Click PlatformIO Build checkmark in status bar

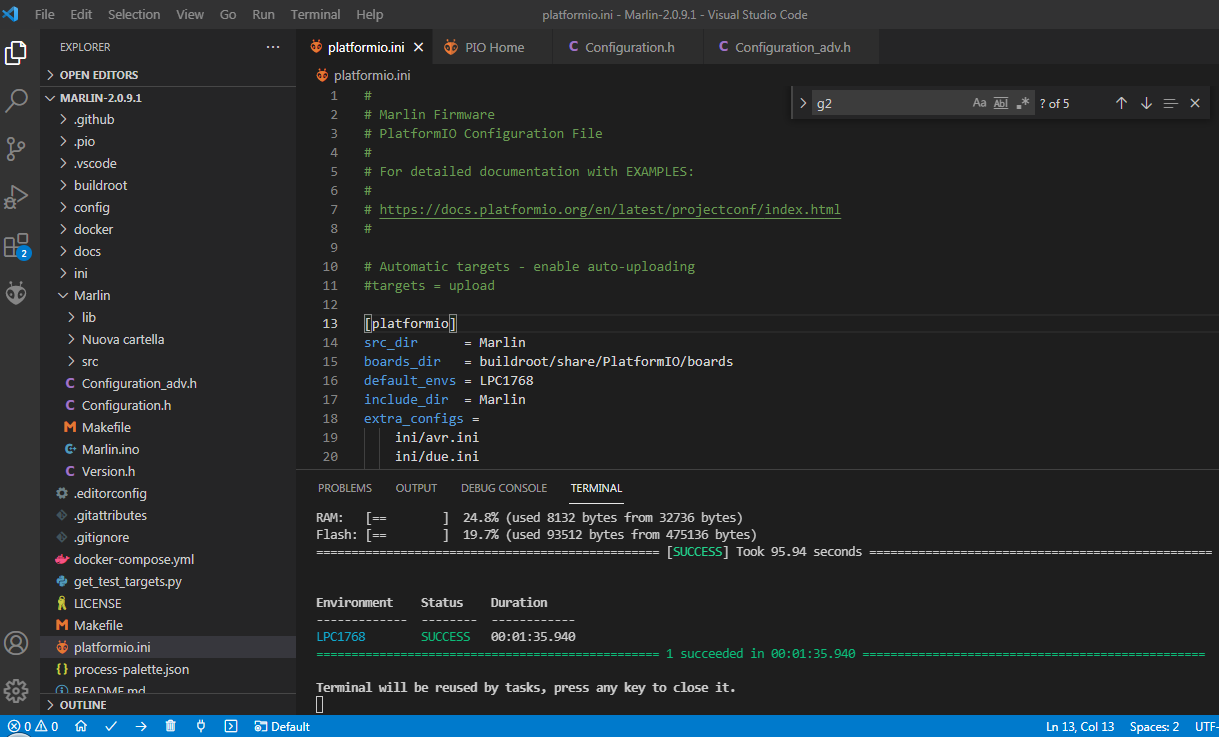tap(111, 727)
